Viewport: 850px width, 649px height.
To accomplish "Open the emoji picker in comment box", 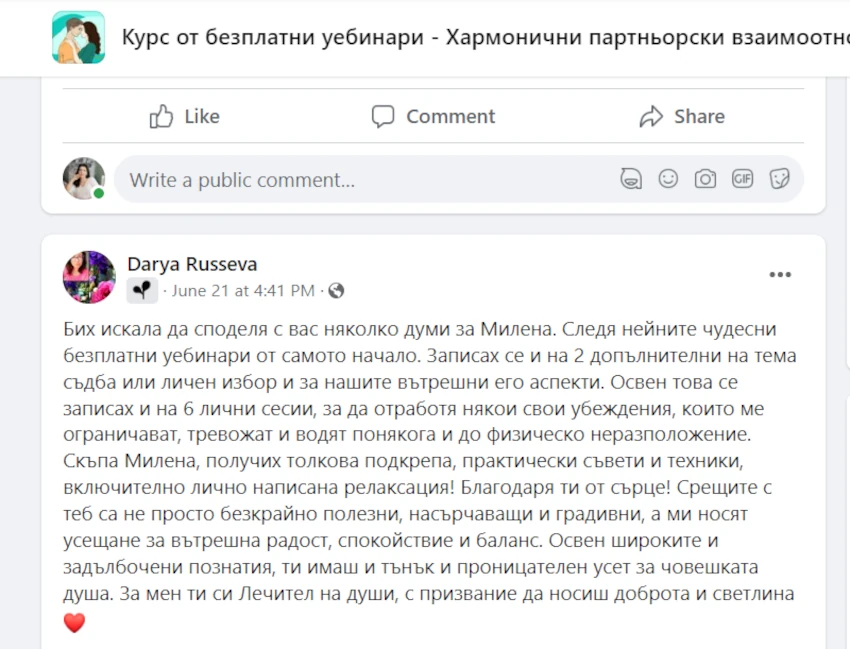I will click(x=668, y=179).
